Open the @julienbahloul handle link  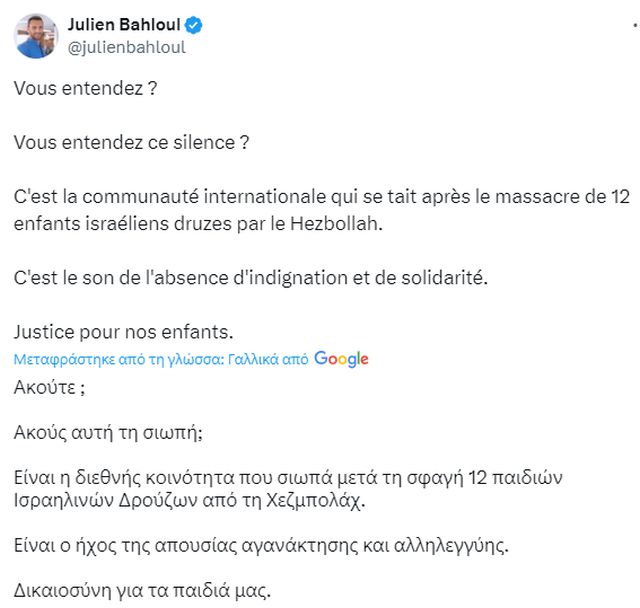pos(126,47)
